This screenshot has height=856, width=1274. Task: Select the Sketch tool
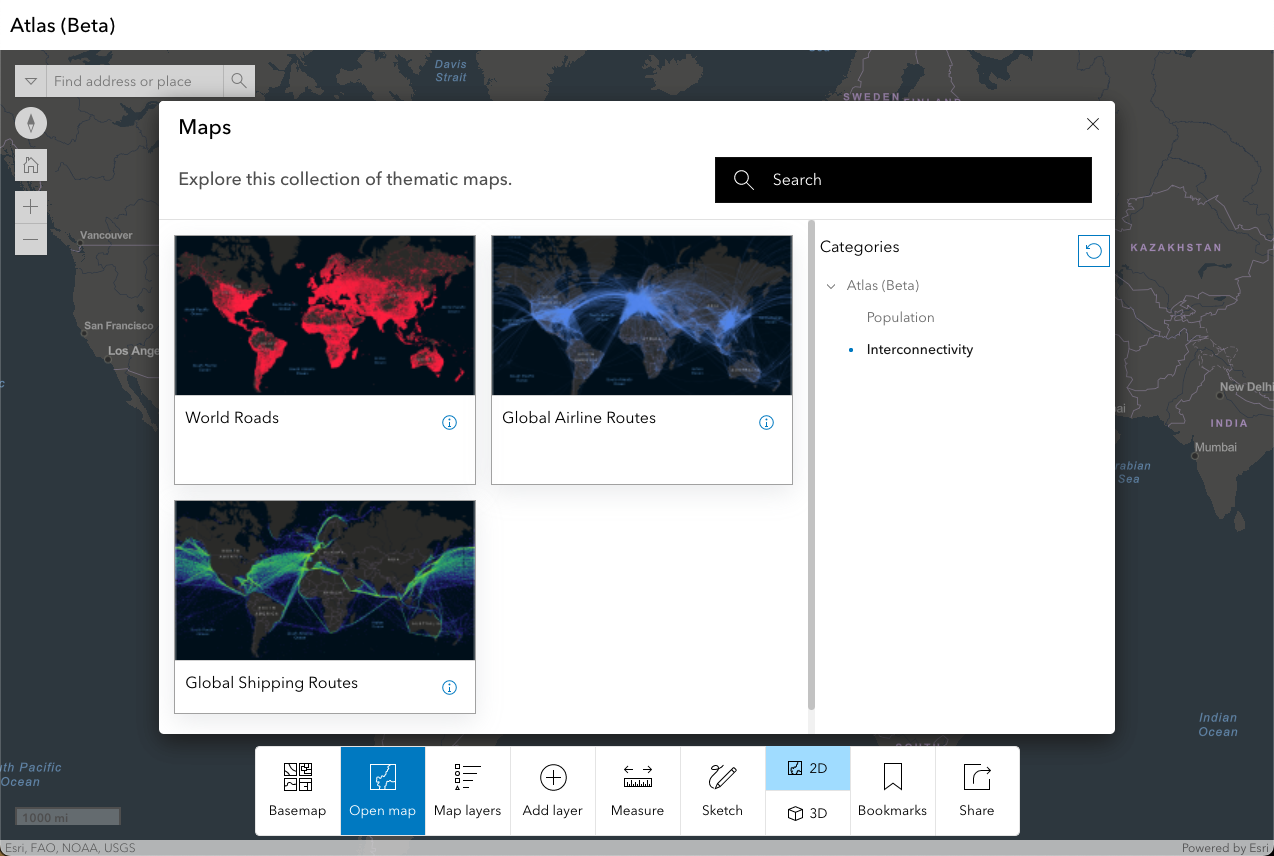(x=722, y=790)
